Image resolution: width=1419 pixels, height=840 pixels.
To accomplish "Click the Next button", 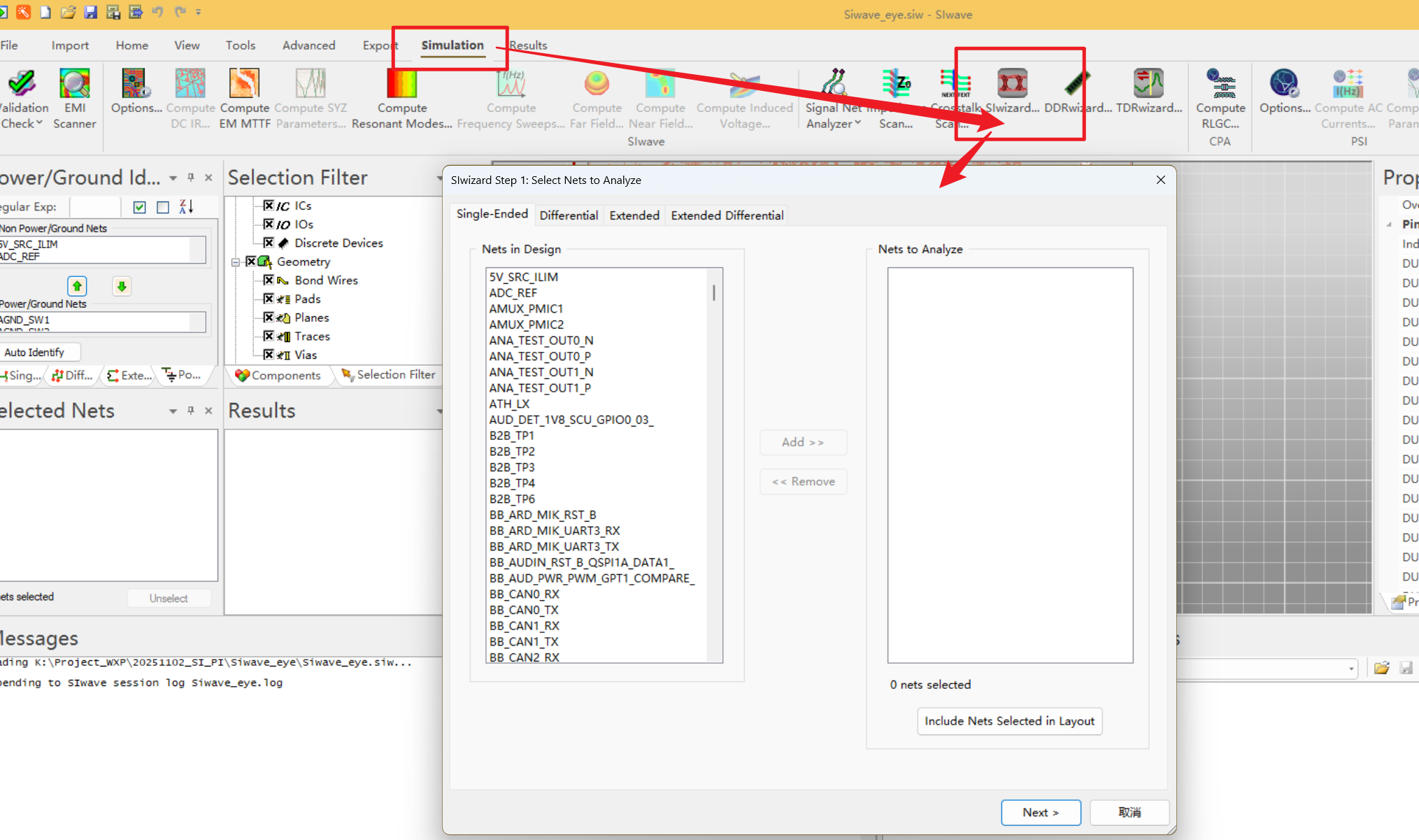I will [1040, 812].
